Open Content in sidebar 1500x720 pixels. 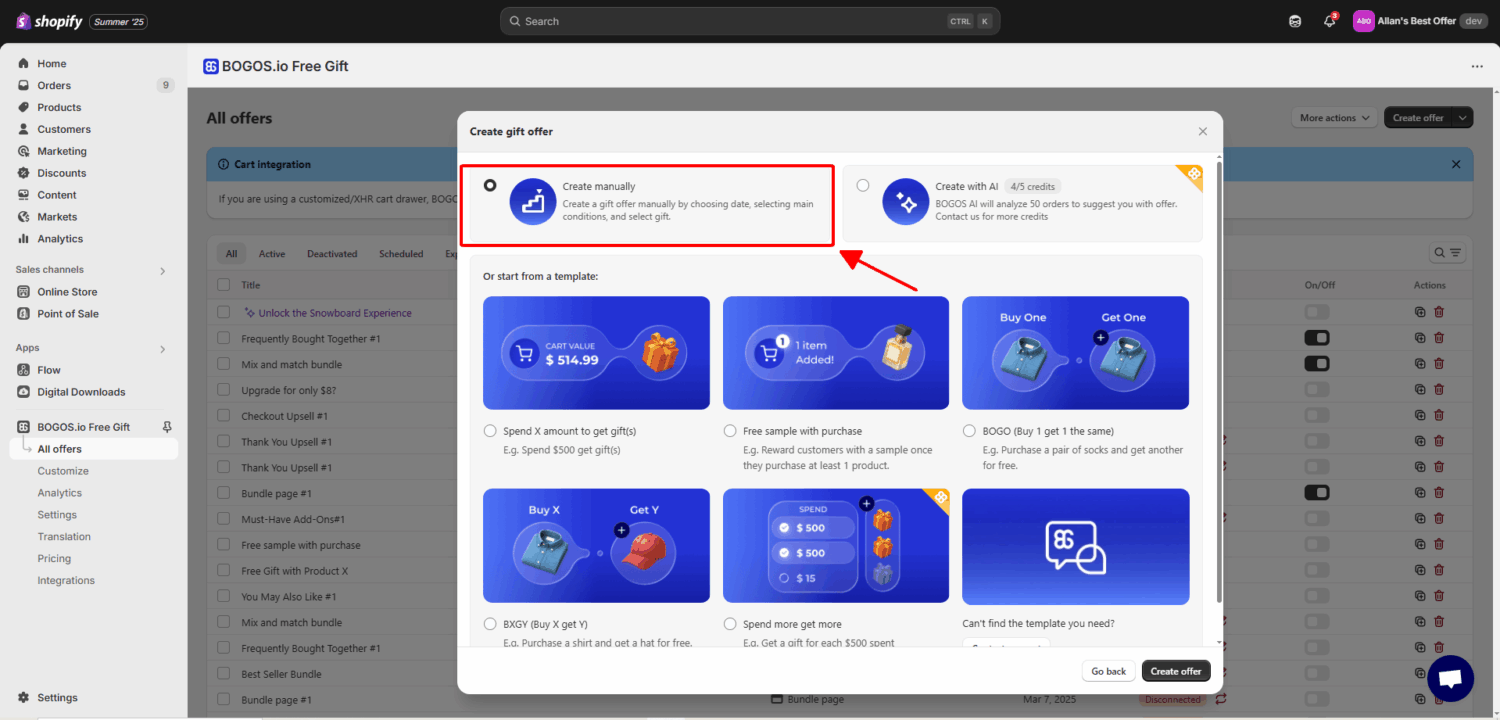tap(57, 196)
